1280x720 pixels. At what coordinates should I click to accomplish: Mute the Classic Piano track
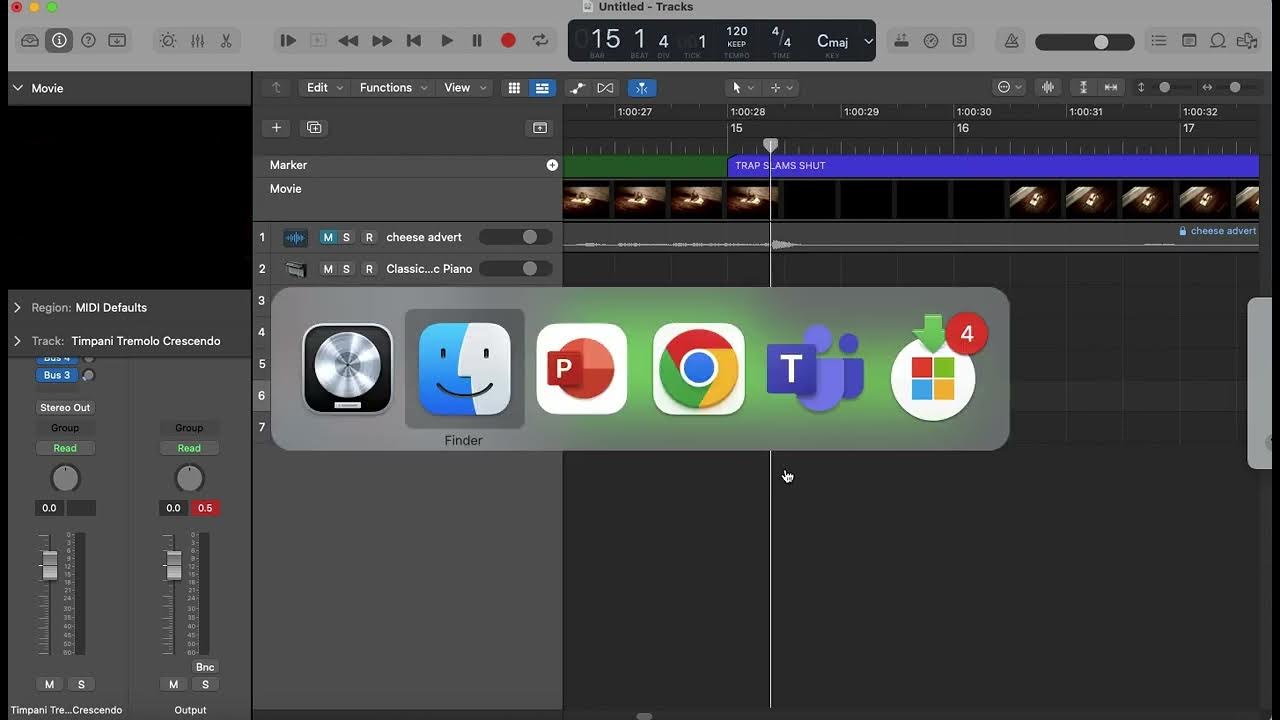327,269
